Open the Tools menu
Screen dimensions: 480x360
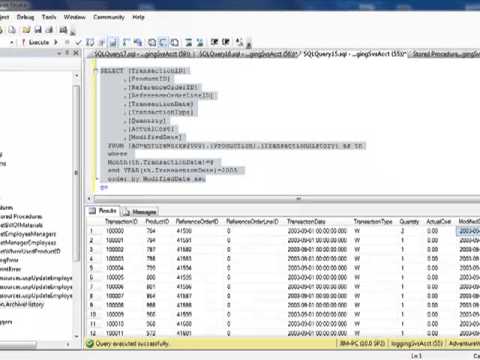click(x=49, y=17)
